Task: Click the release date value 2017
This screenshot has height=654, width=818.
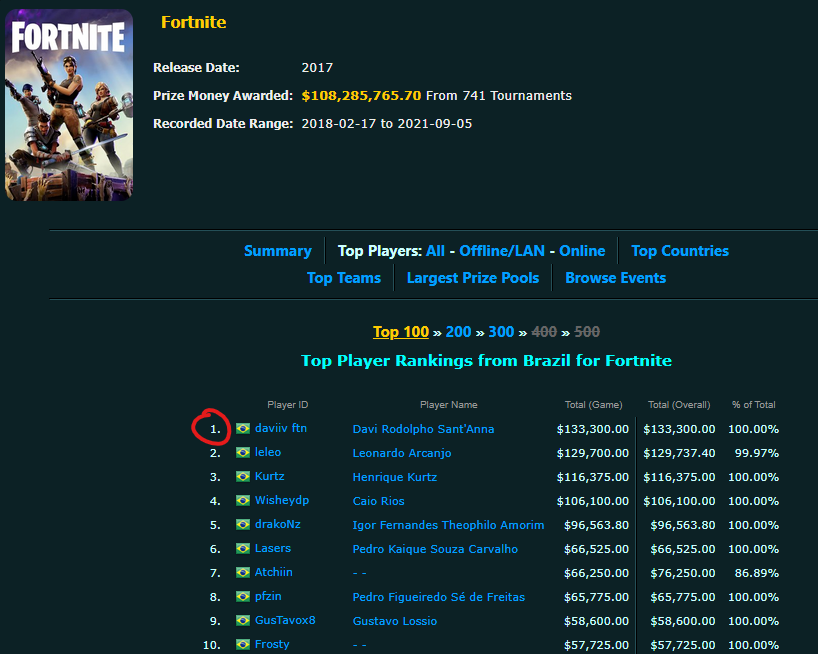Action: pyautogui.click(x=317, y=68)
